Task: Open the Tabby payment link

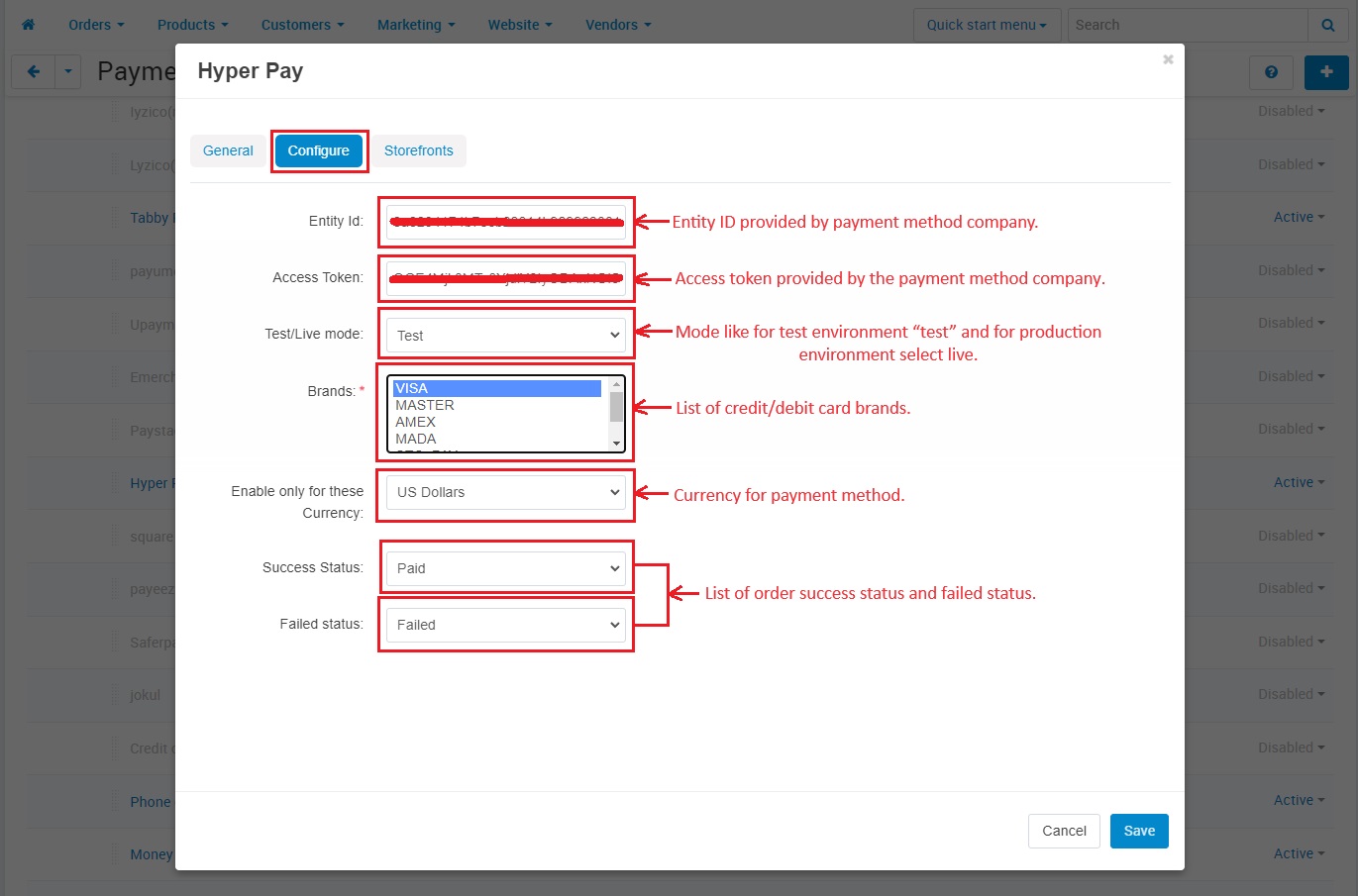Action: tap(152, 218)
